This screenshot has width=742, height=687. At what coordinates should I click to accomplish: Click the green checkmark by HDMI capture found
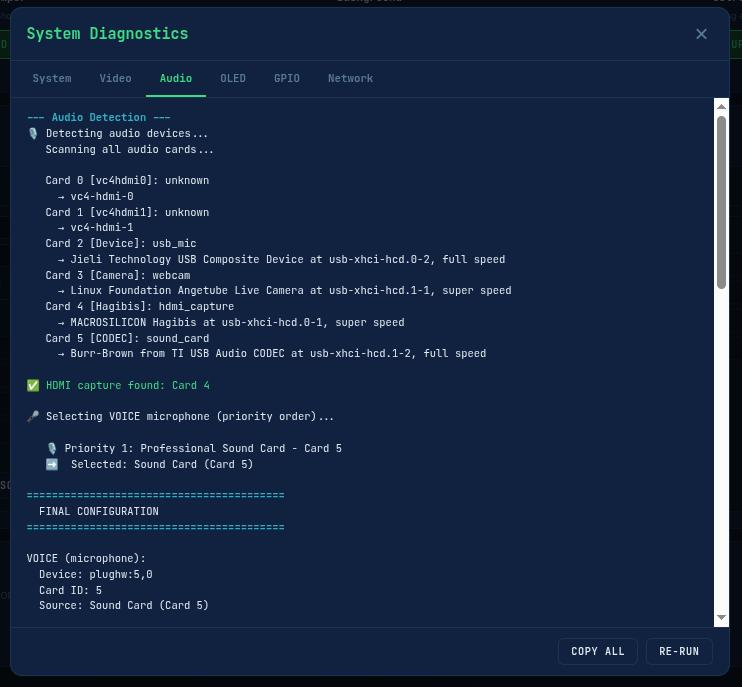pos(33,385)
